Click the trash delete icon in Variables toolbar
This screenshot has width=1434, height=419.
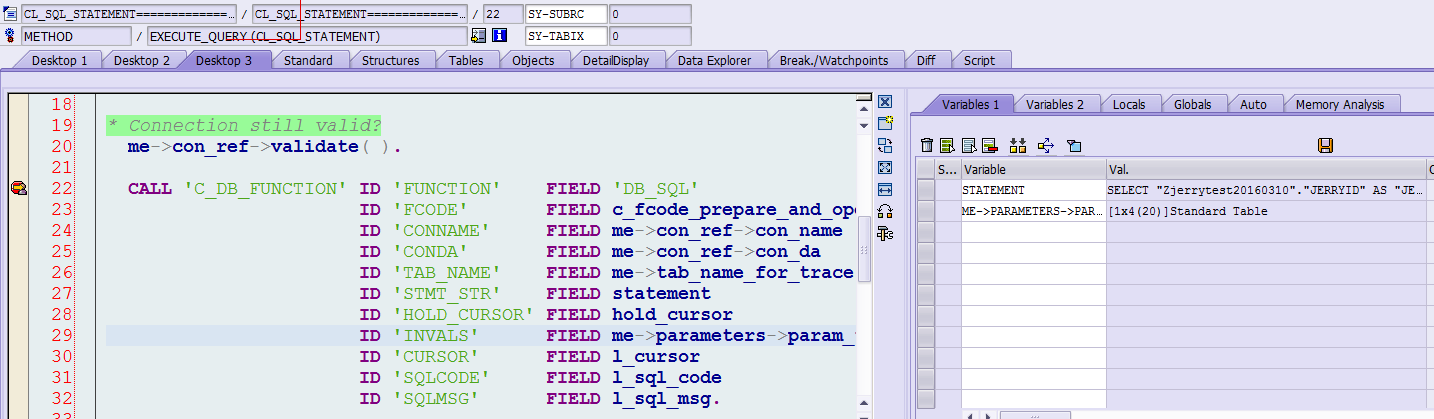click(927, 146)
